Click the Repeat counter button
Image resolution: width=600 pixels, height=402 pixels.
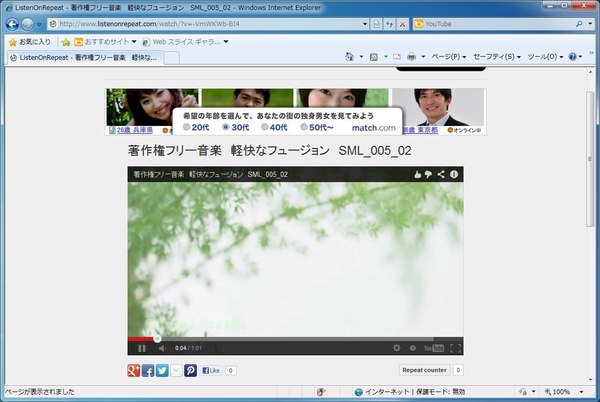tap(424, 370)
